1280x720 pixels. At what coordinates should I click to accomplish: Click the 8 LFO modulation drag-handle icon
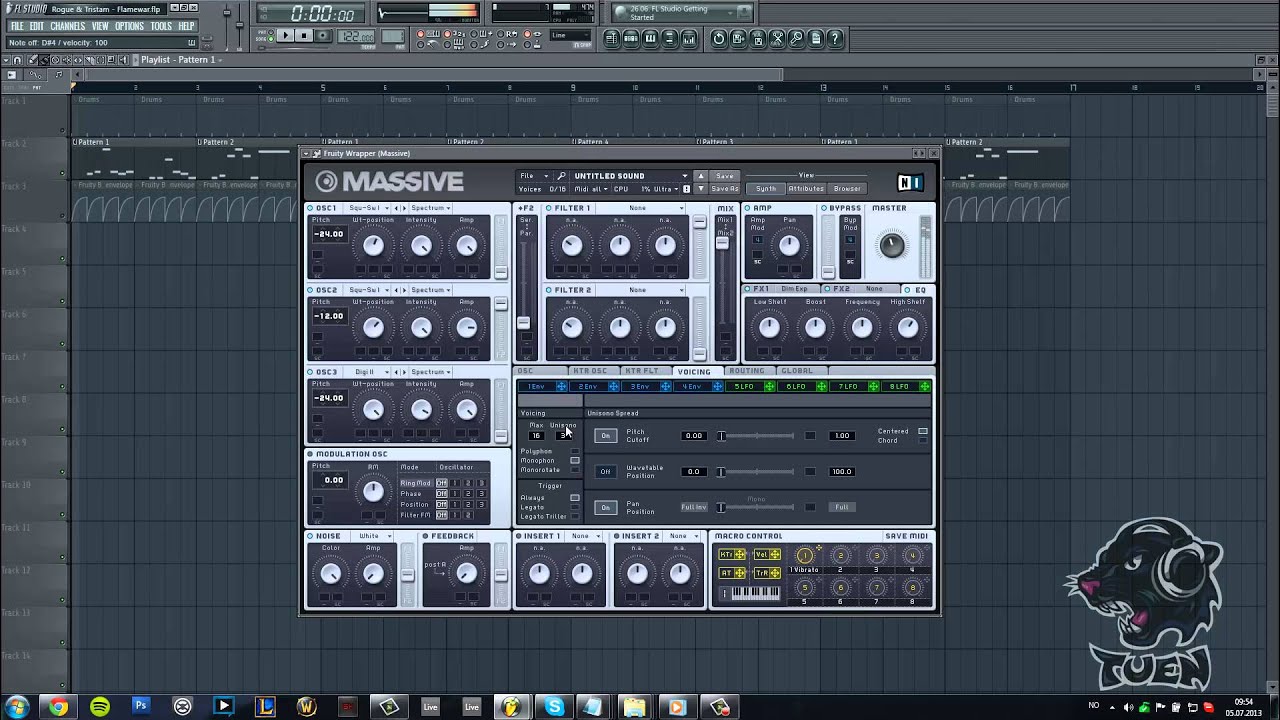click(x=925, y=386)
